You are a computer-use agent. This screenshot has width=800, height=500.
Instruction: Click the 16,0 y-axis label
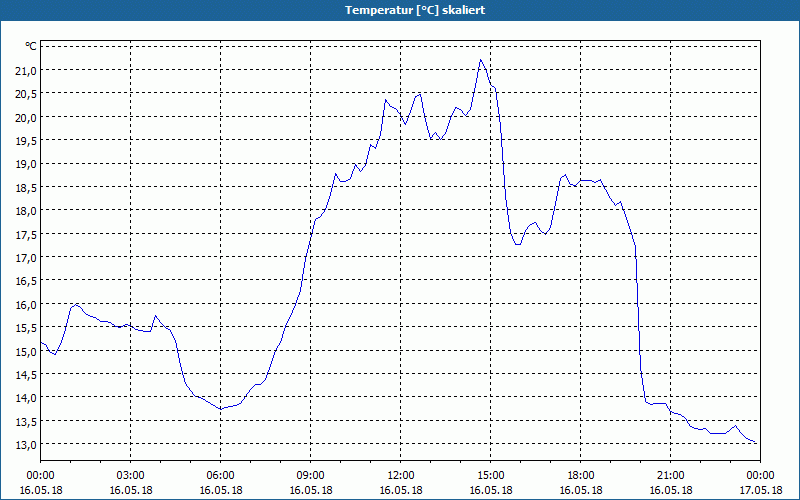[x=26, y=305]
